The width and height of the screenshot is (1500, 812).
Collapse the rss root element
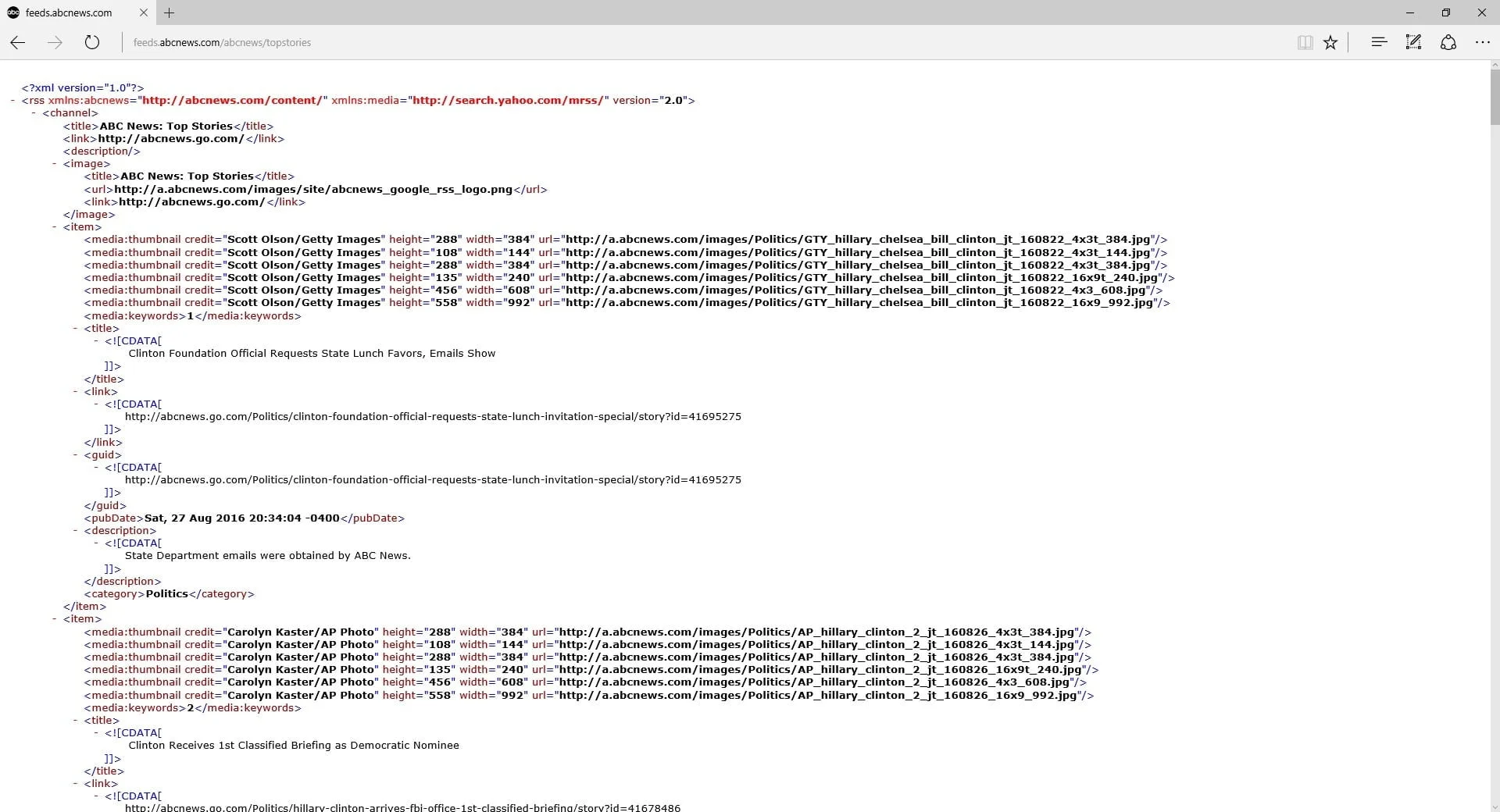click(x=12, y=100)
